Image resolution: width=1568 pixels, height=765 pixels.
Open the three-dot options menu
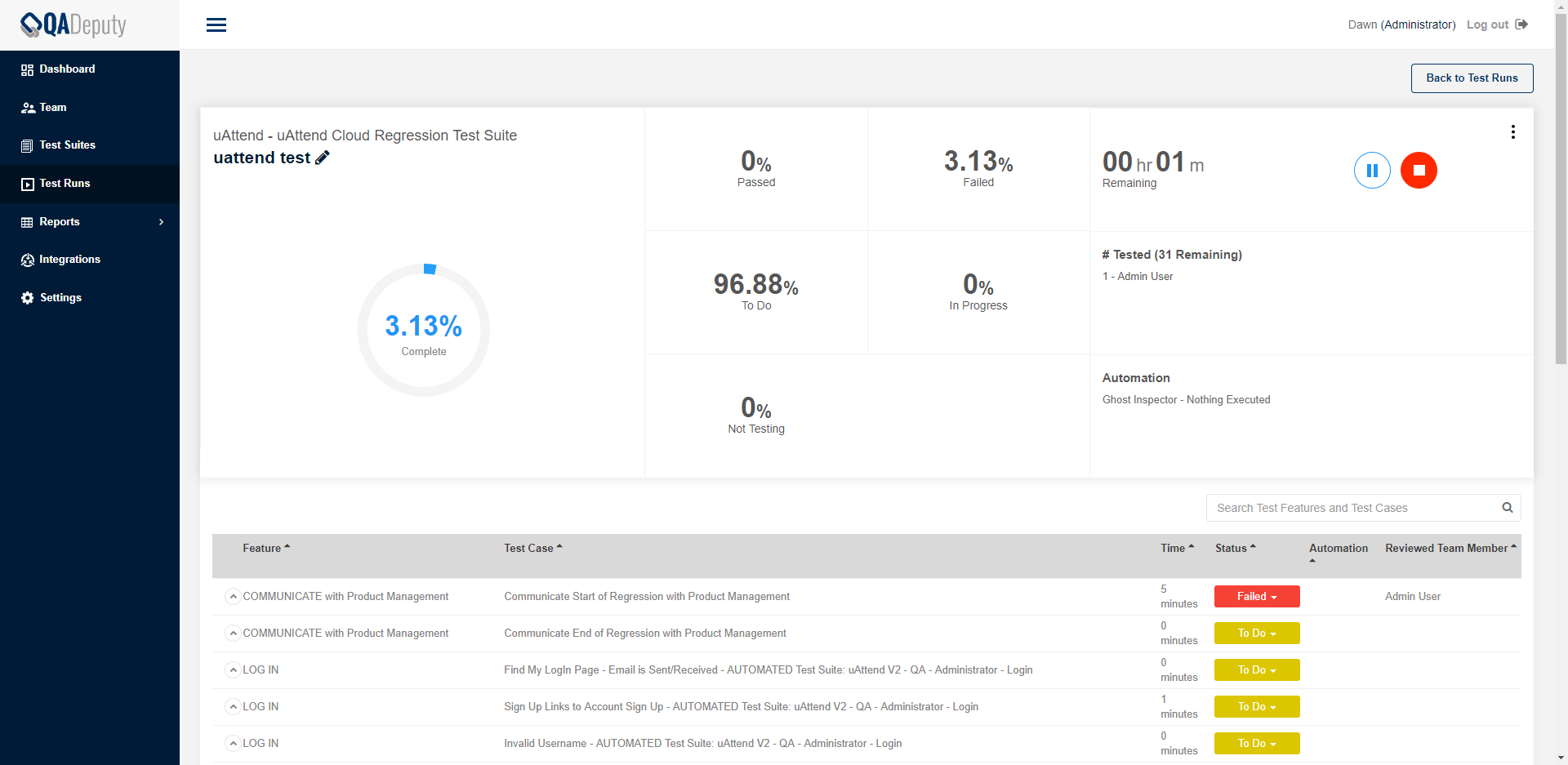[x=1513, y=131]
